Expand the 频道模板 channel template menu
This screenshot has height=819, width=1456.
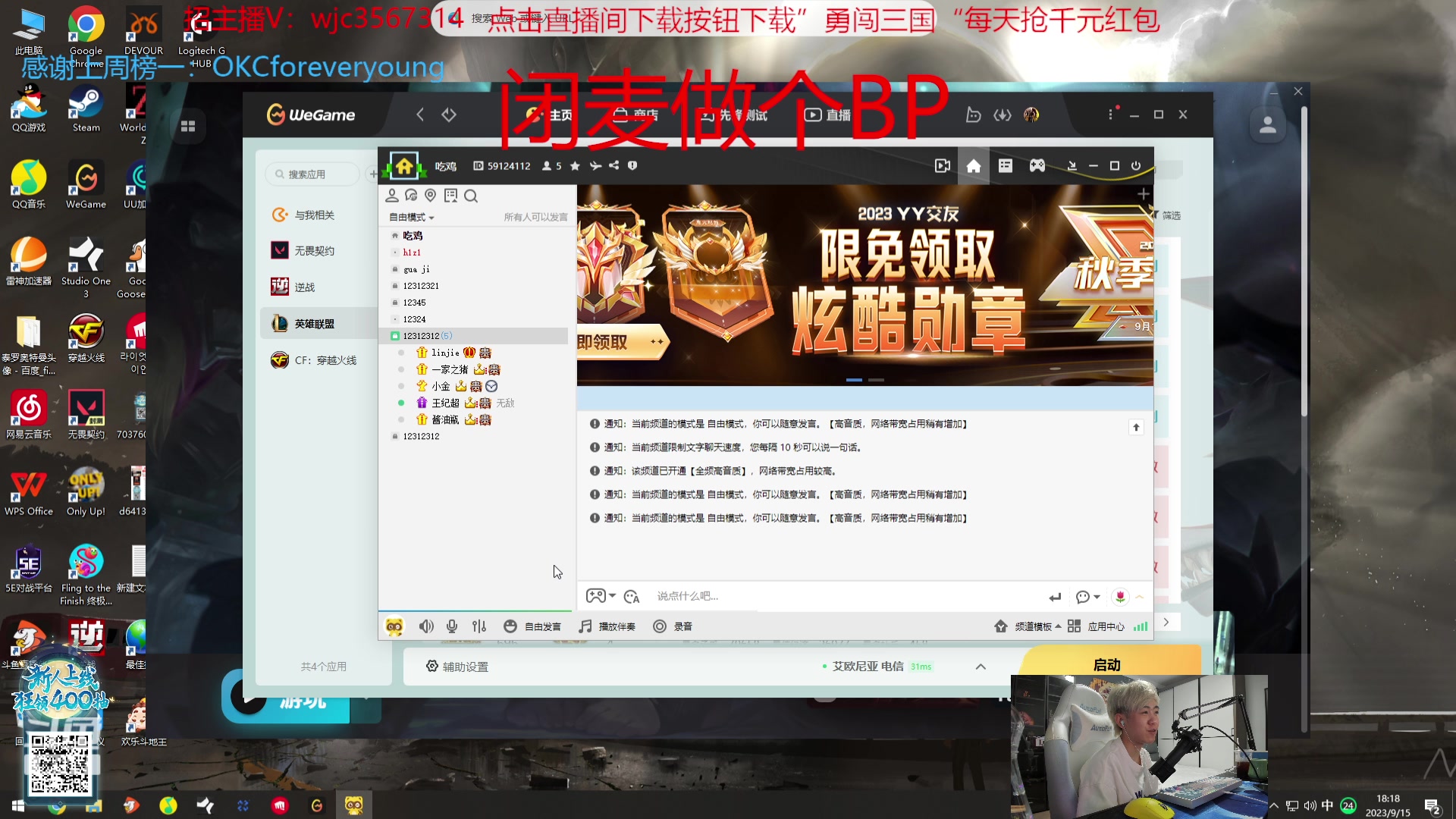pyautogui.click(x=1028, y=626)
